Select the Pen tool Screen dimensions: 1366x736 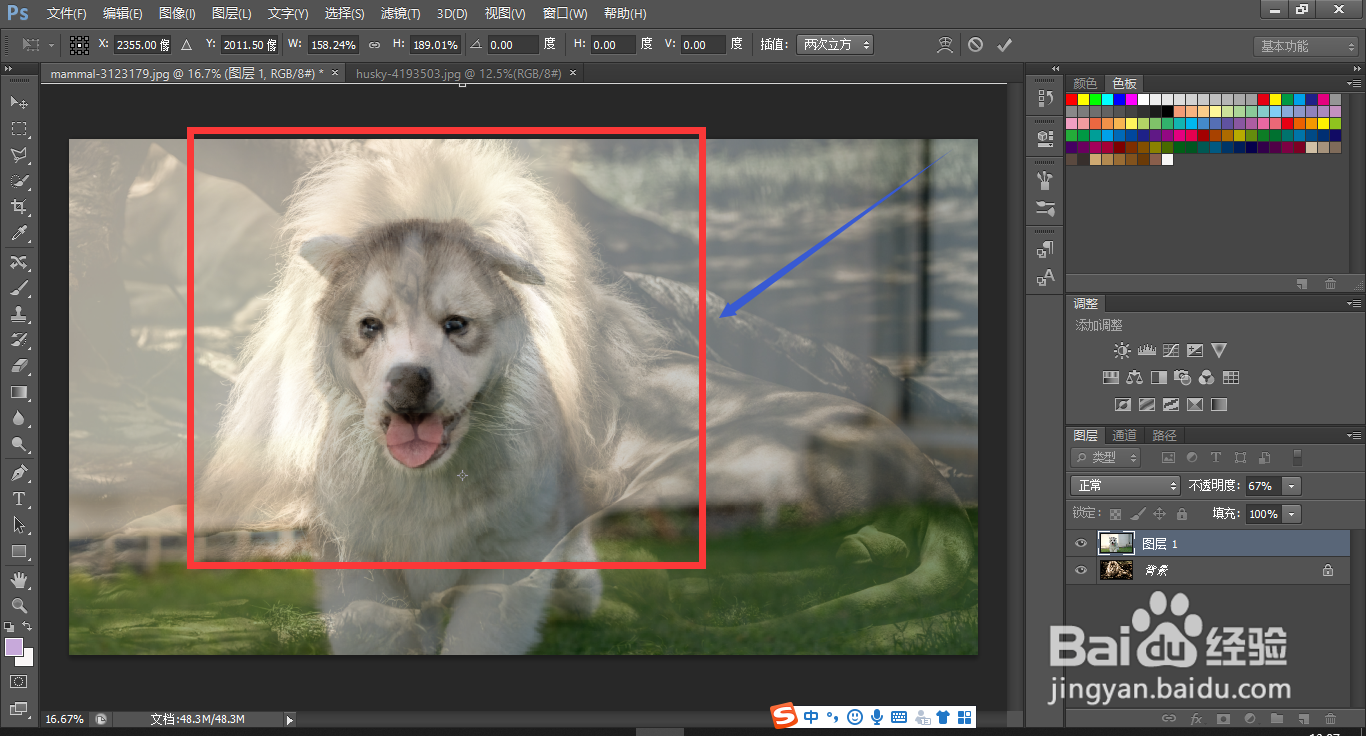(x=18, y=472)
